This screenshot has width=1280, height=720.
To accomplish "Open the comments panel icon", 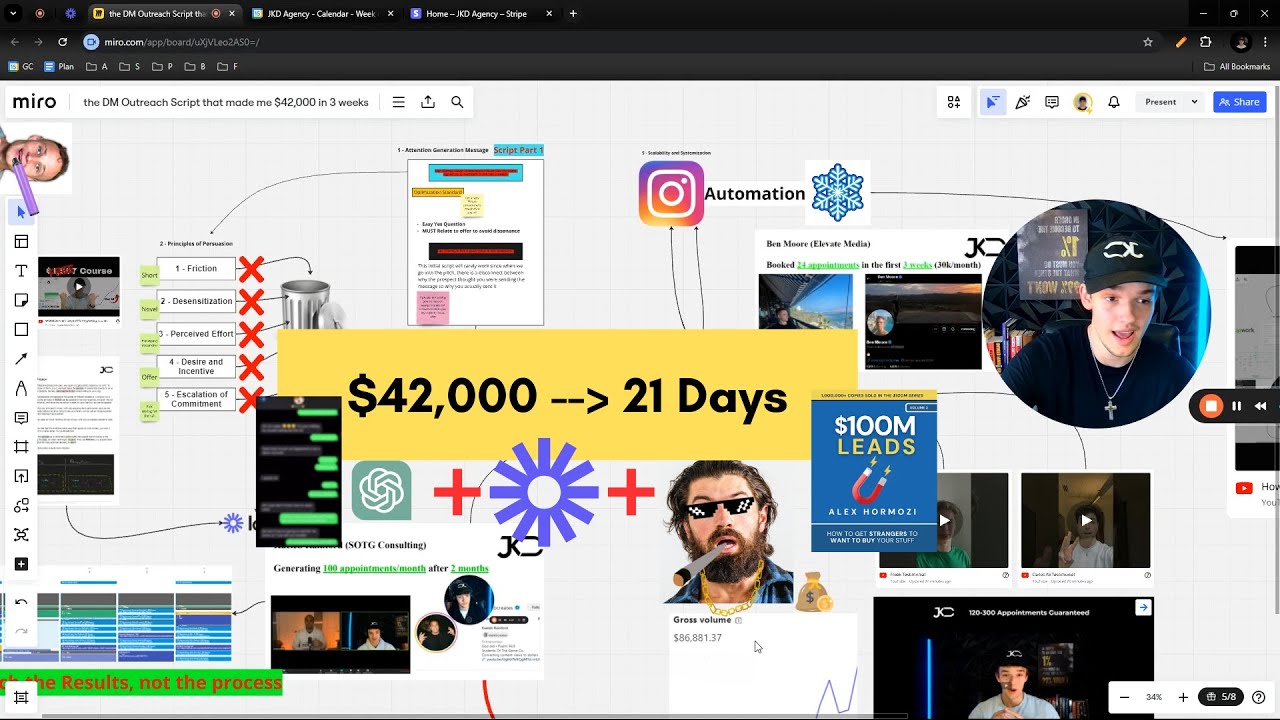I will 1052,102.
